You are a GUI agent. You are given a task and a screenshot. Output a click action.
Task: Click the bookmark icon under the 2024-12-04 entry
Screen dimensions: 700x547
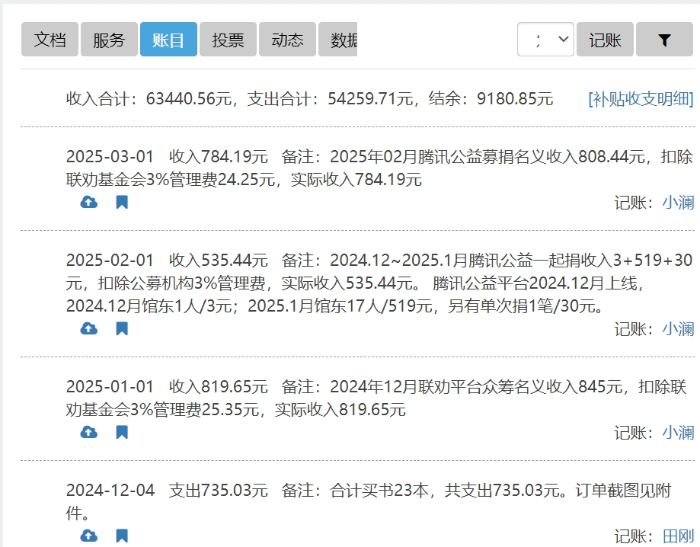122,536
